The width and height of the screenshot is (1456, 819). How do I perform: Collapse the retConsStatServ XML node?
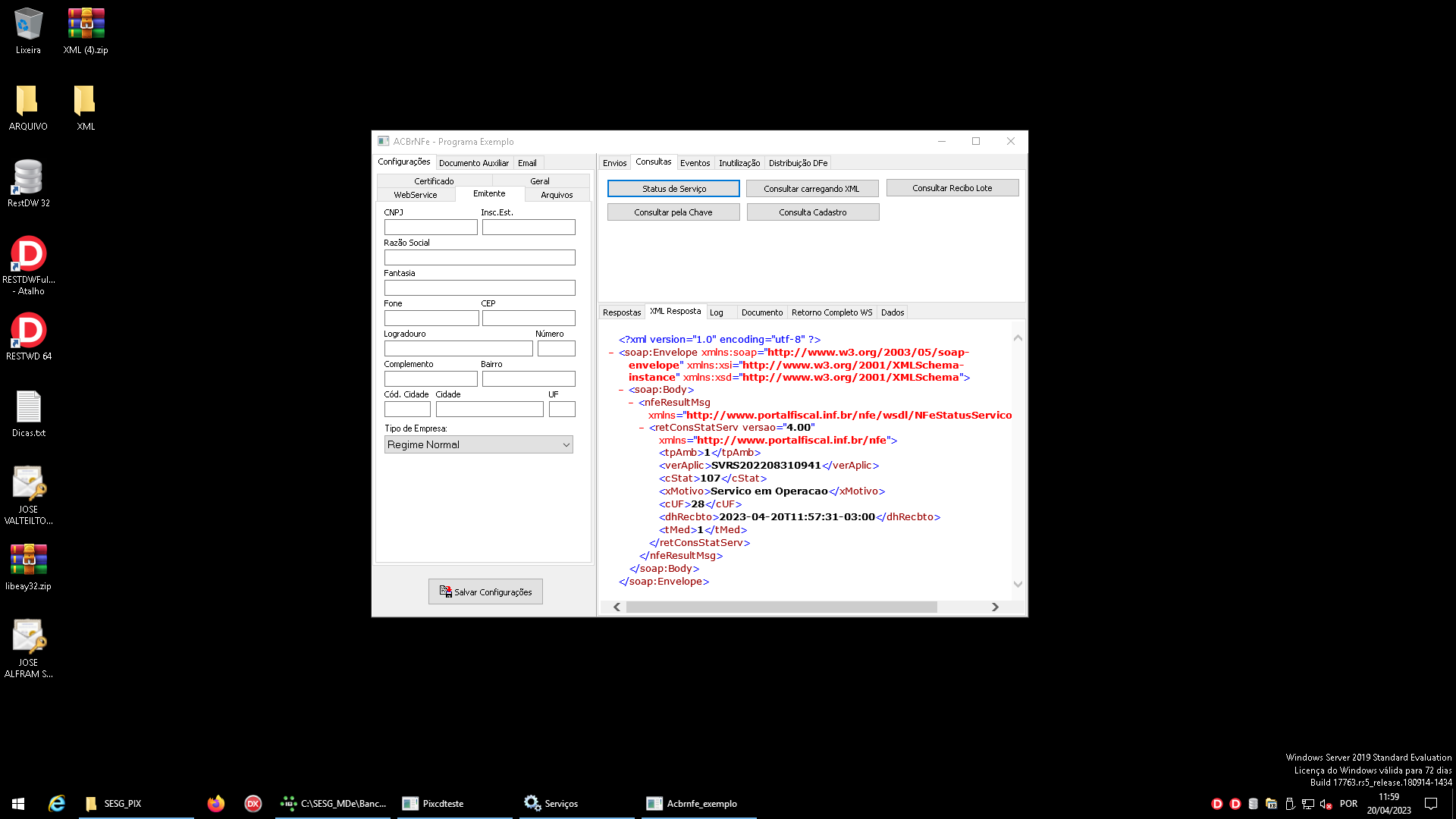(x=642, y=428)
